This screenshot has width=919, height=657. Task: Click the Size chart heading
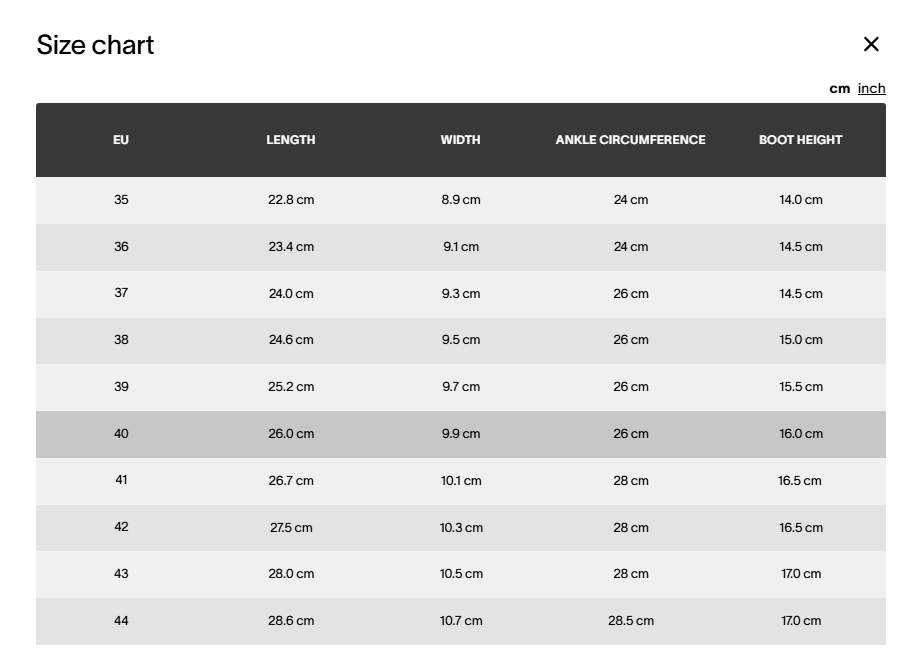tap(95, 45)
